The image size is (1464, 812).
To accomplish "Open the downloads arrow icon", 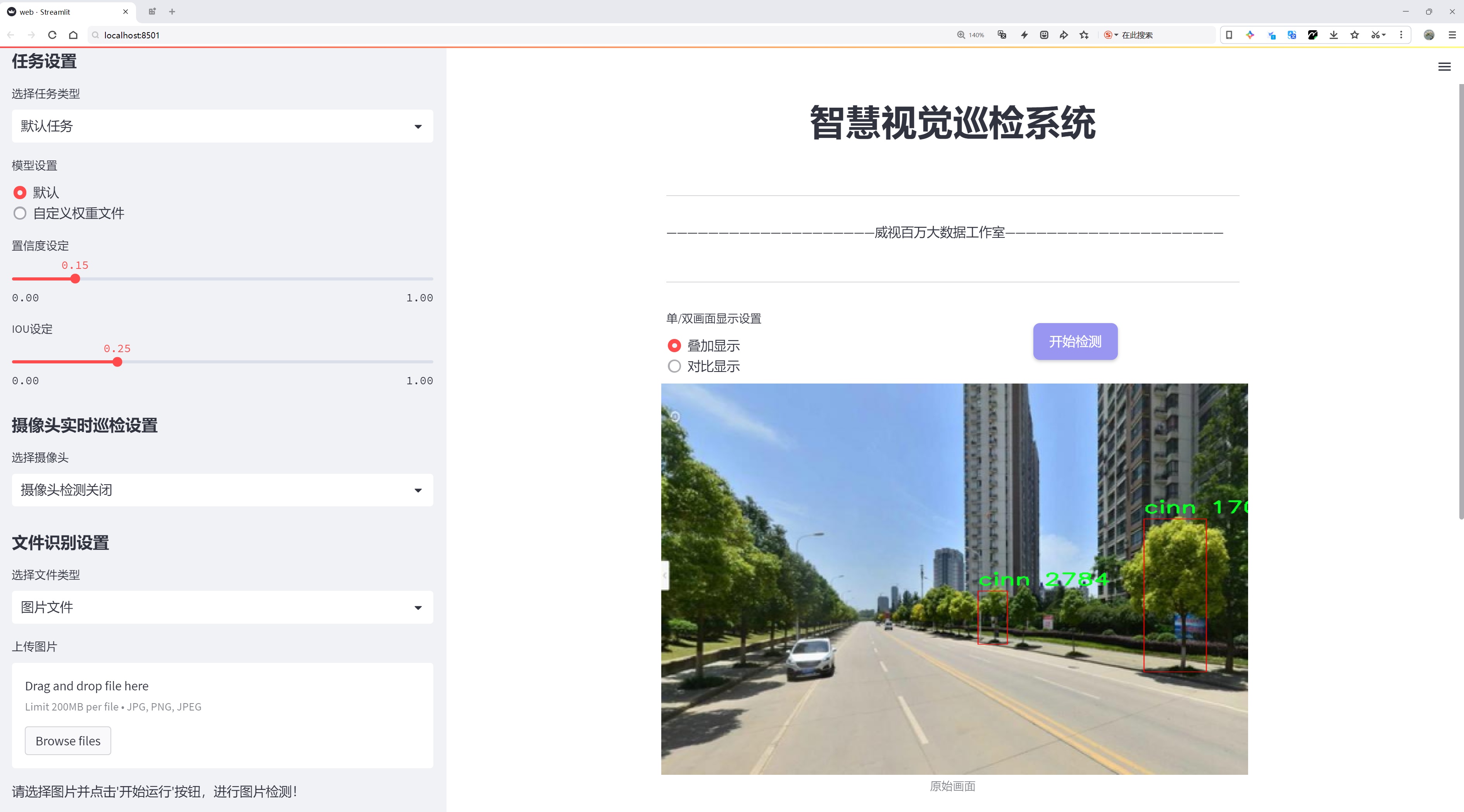I will coord(1333,35).
